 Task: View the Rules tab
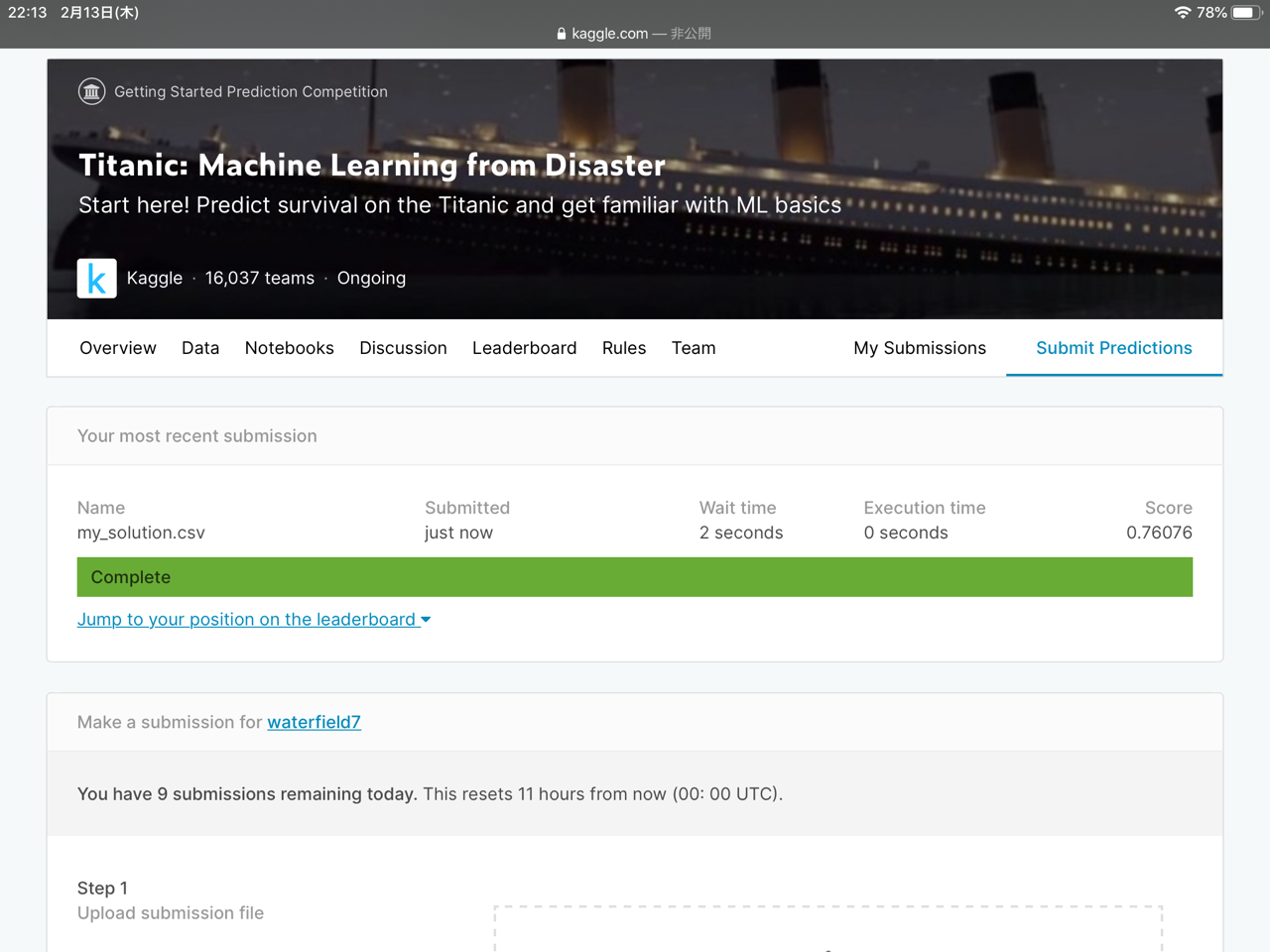[x=624, y=348]
